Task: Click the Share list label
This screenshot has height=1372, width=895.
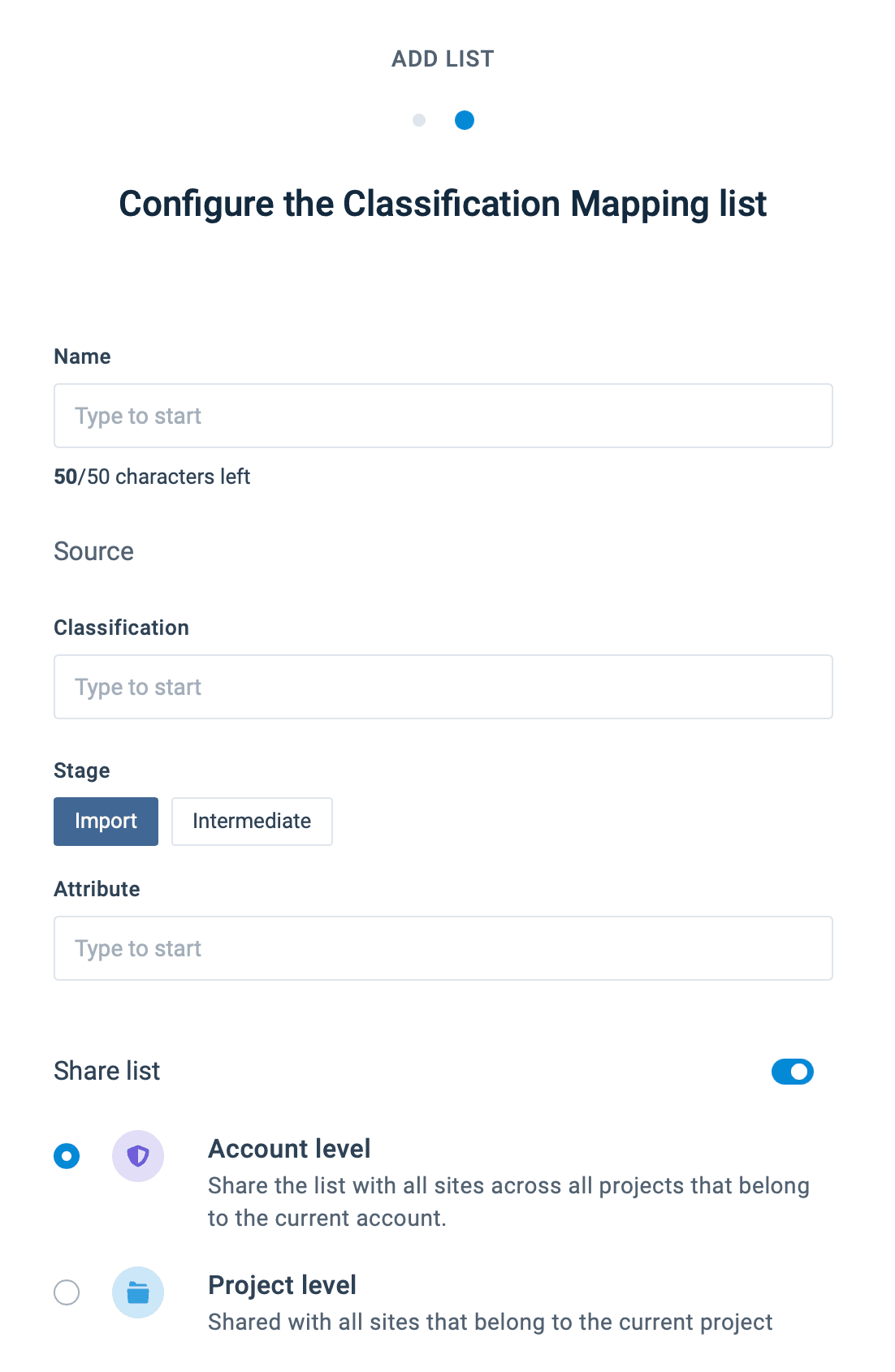Action: click(107, 1071)
